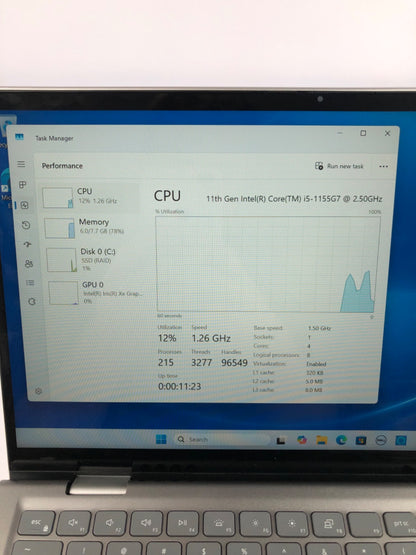Open the Users page icon
Screen dimensions: 416x555
click(29, 264)
